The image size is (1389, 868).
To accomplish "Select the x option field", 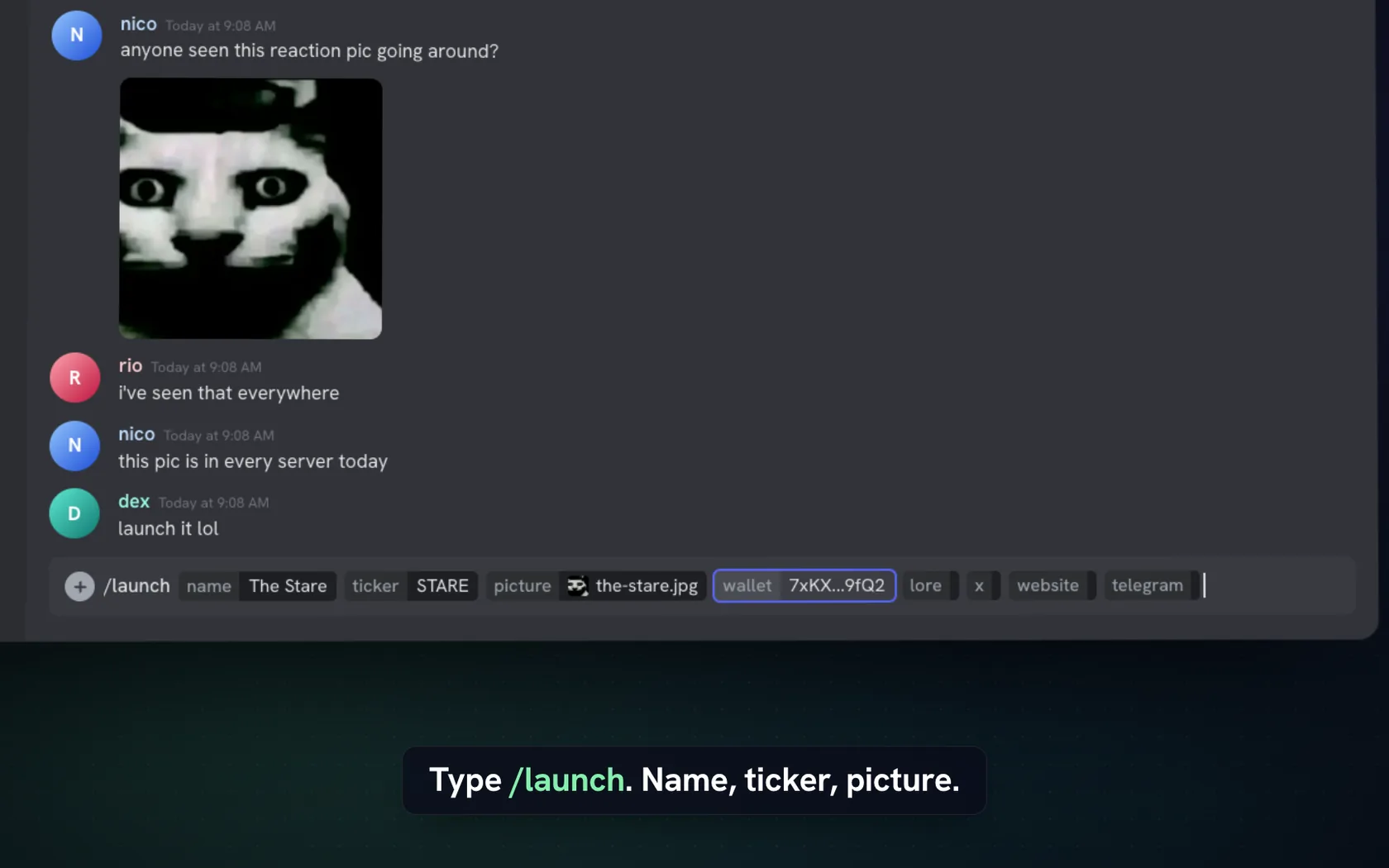I will click(983, 586).
